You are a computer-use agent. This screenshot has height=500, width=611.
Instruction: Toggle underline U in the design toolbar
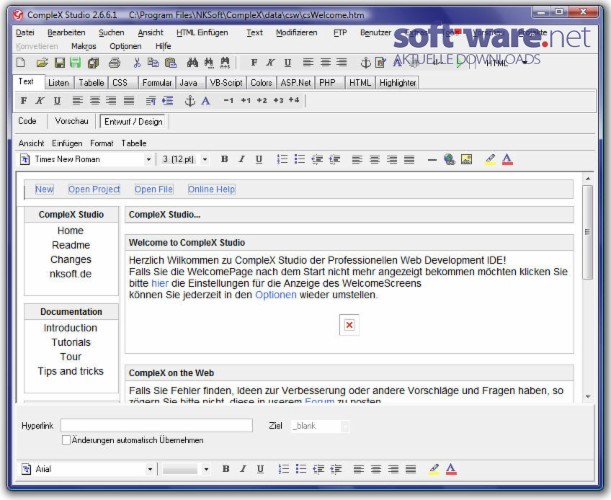tap(259, 159)
